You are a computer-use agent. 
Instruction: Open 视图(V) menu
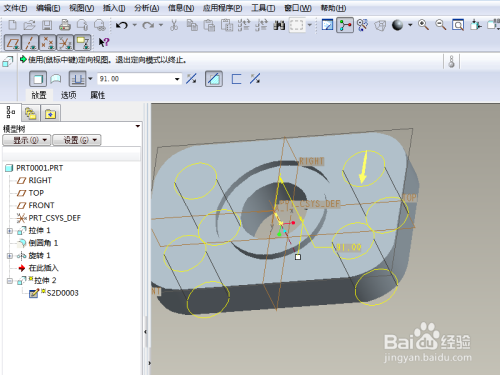click(81, 8)
